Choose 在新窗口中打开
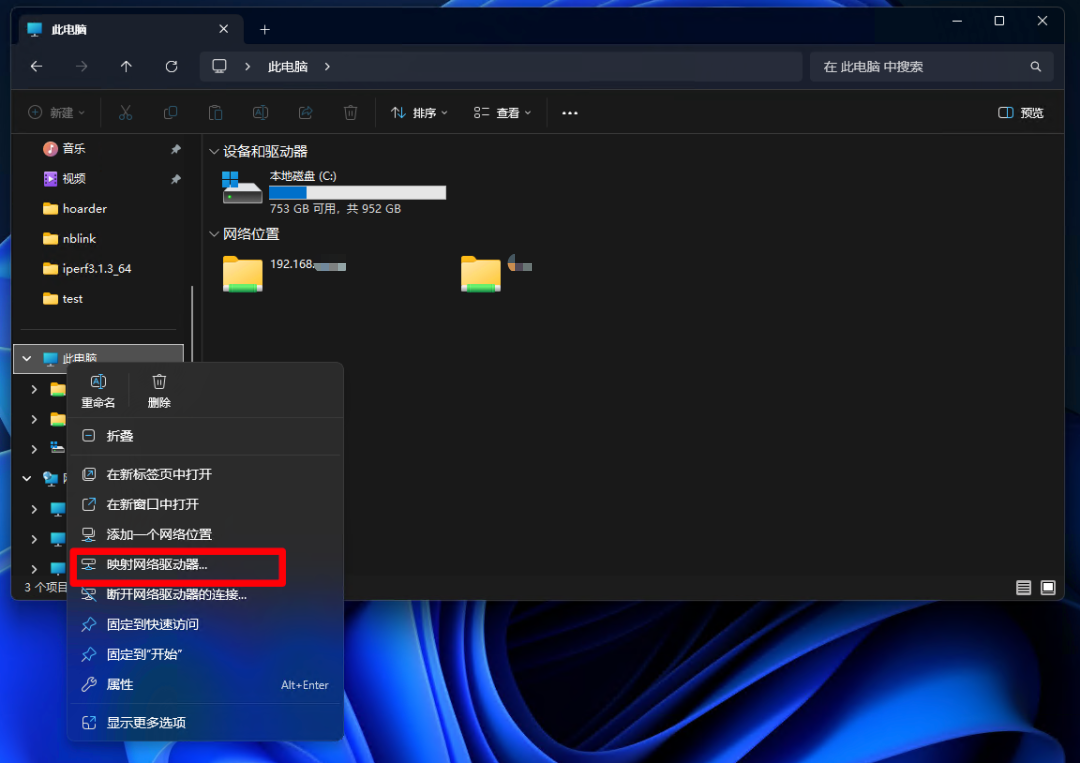This screenshot has height=763, width=1080. (x=205, y=505)
